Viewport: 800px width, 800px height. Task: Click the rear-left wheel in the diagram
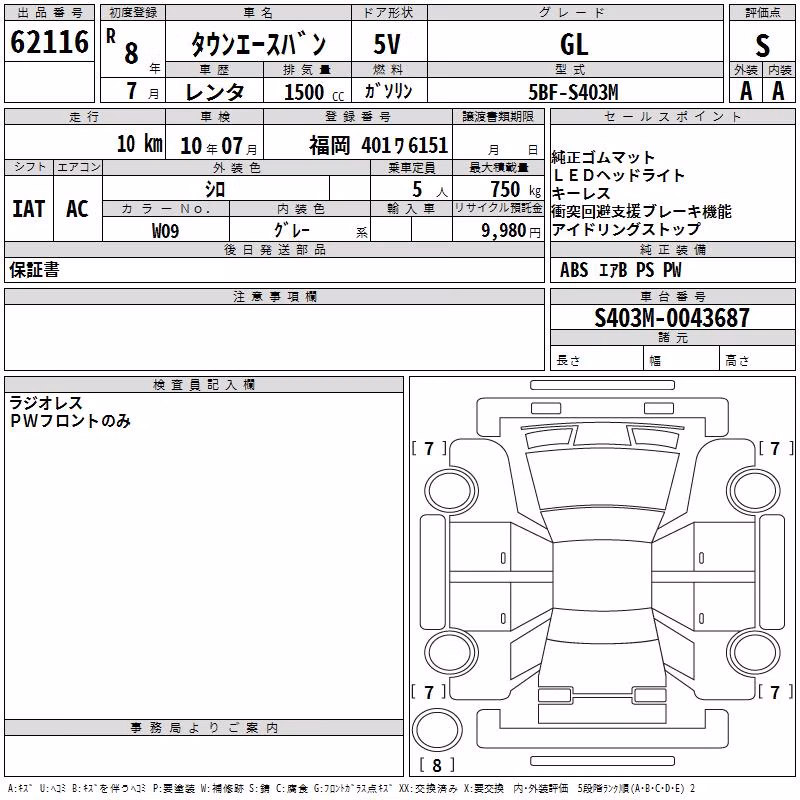(x=451, y=652)
